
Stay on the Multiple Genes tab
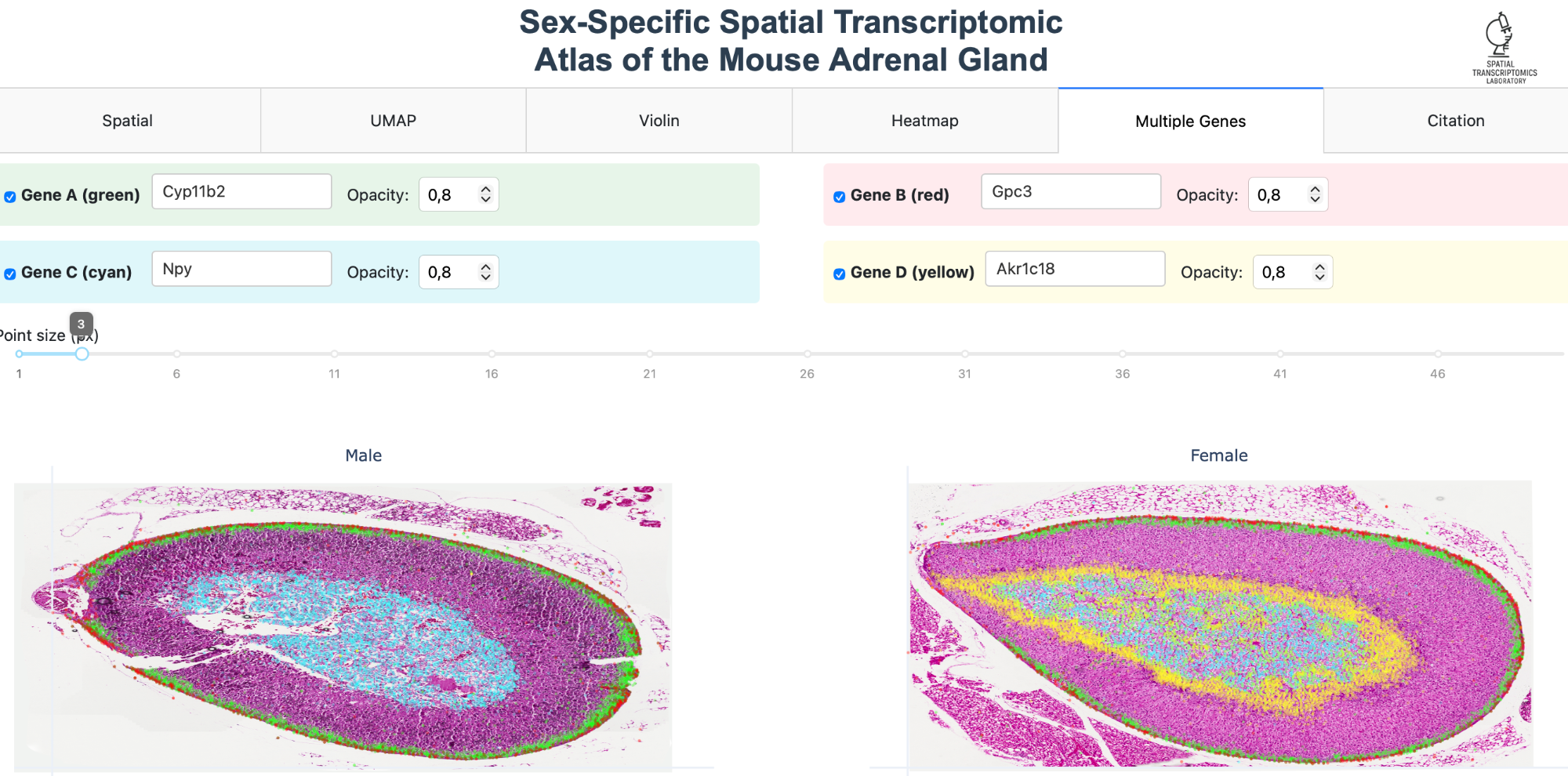click(x=1190, y=120)
